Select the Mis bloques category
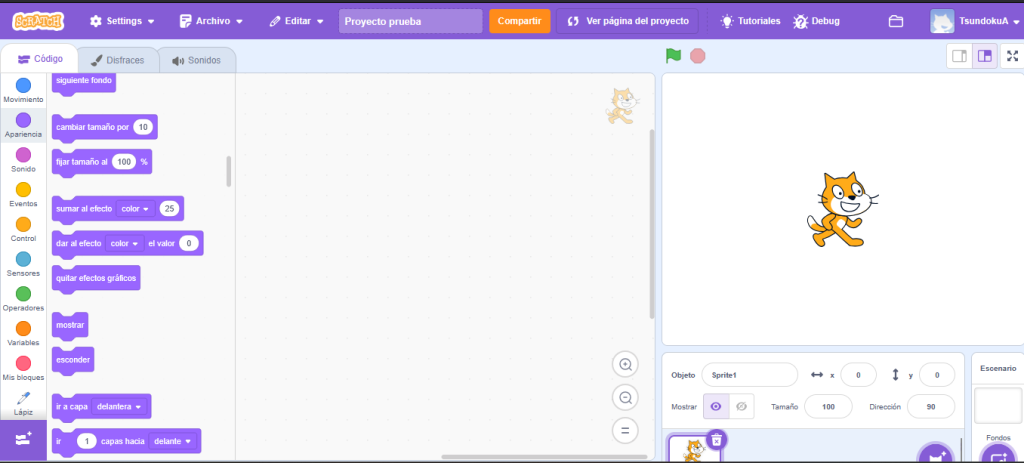 pyautogui.click(x=24, y=368)
